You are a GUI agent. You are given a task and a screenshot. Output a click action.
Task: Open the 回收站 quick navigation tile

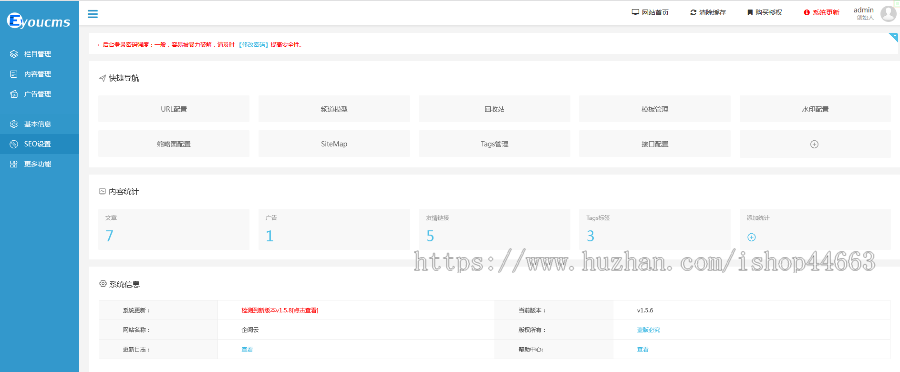click(x=494, y=108)
